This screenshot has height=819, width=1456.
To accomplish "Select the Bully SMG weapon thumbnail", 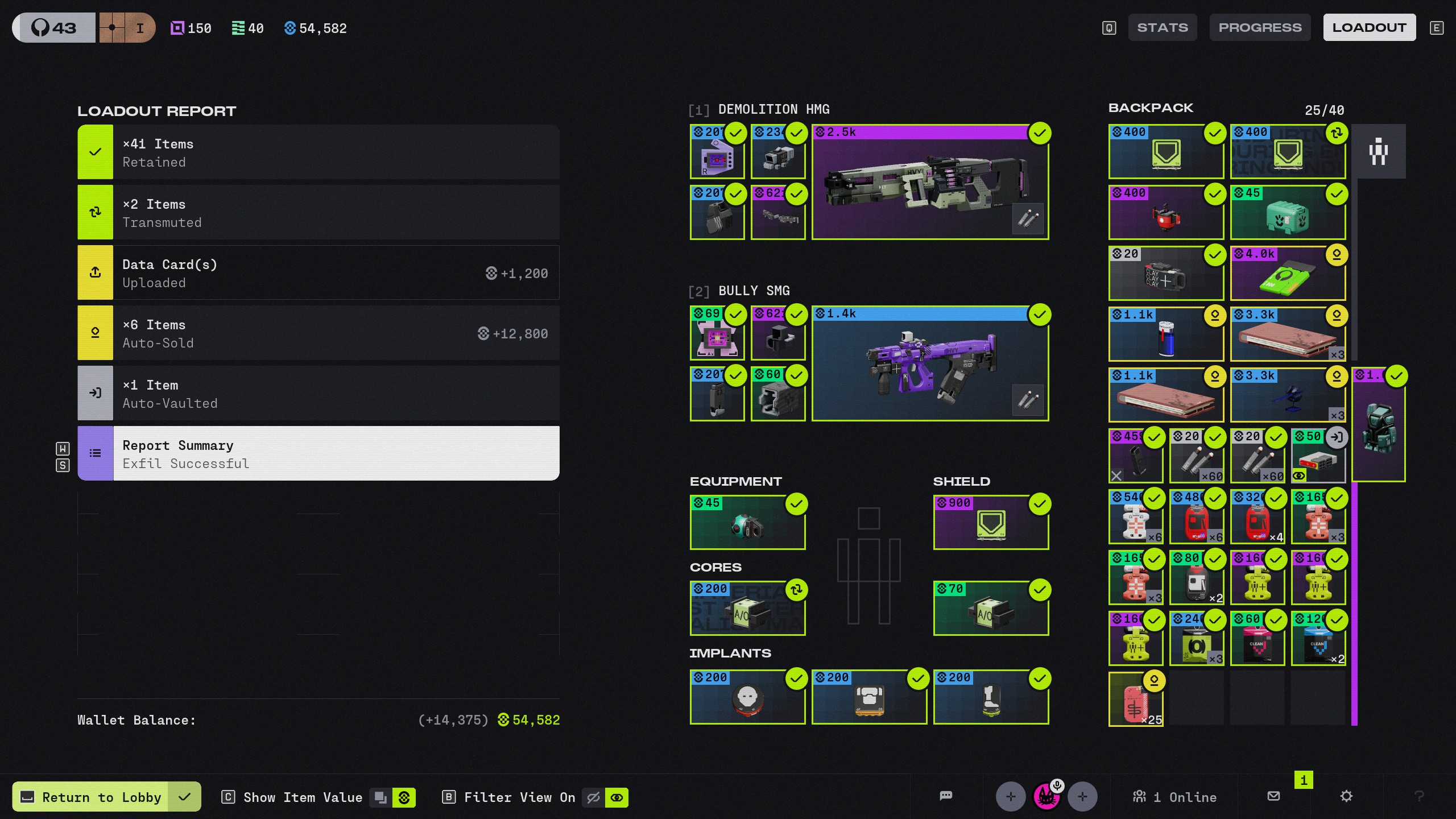I will pos(930,364).
